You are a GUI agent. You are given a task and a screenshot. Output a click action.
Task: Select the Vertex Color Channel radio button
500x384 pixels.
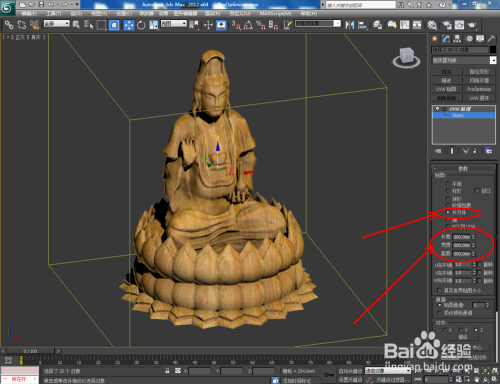[439, 313]
